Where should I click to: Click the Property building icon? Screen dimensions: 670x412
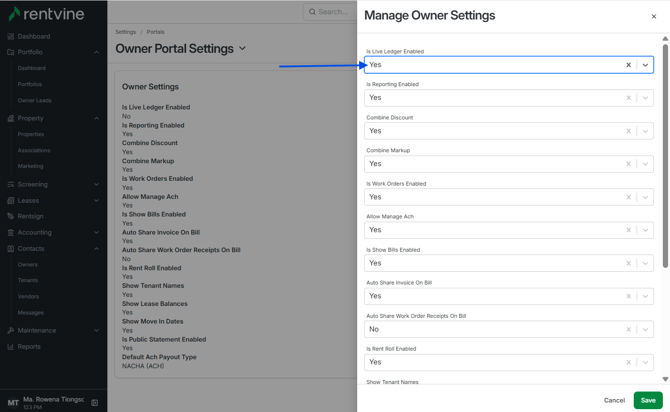pos(11,118)
